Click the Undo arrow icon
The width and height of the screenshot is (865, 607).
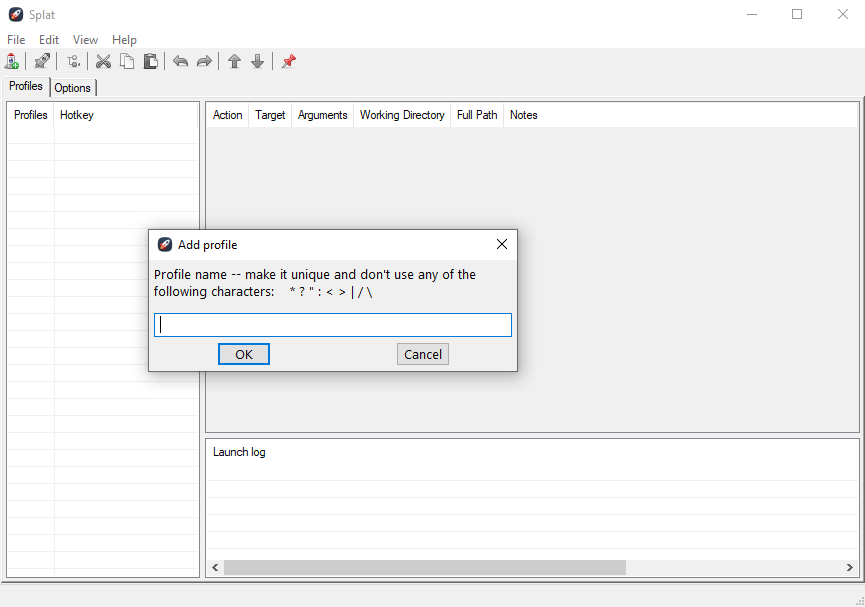(x=181, y=61)
